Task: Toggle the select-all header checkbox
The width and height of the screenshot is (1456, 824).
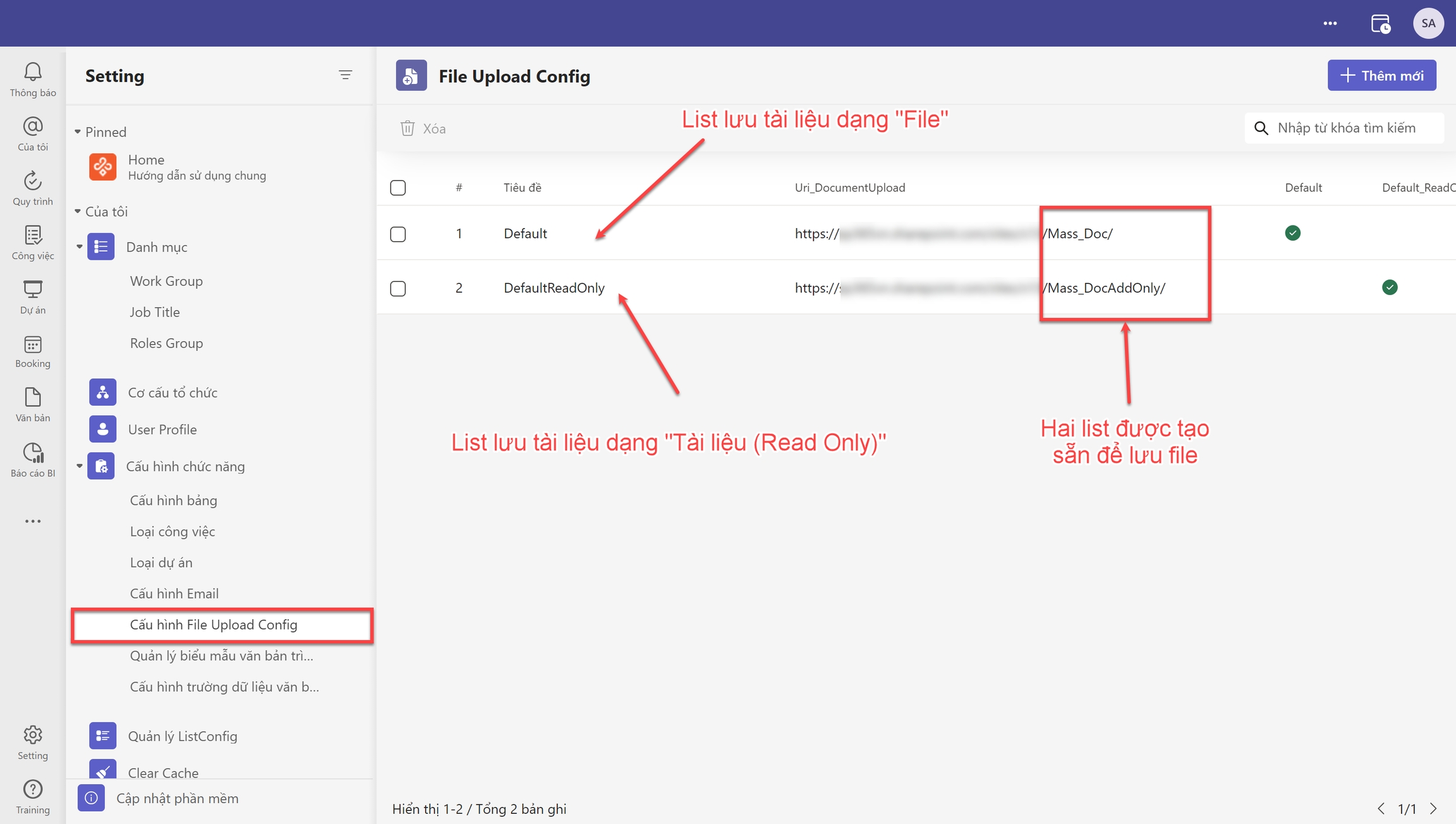Action: (398, 188)
